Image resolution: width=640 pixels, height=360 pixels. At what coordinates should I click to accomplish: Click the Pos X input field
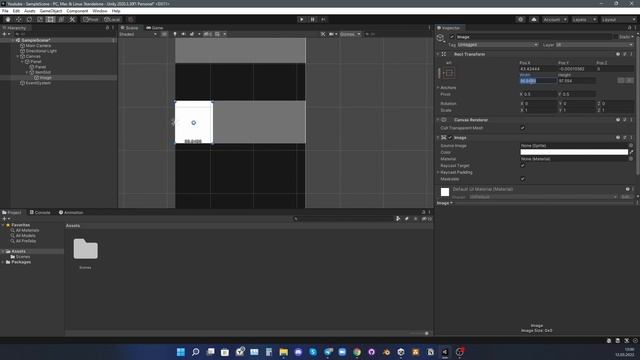click(537, 69)
